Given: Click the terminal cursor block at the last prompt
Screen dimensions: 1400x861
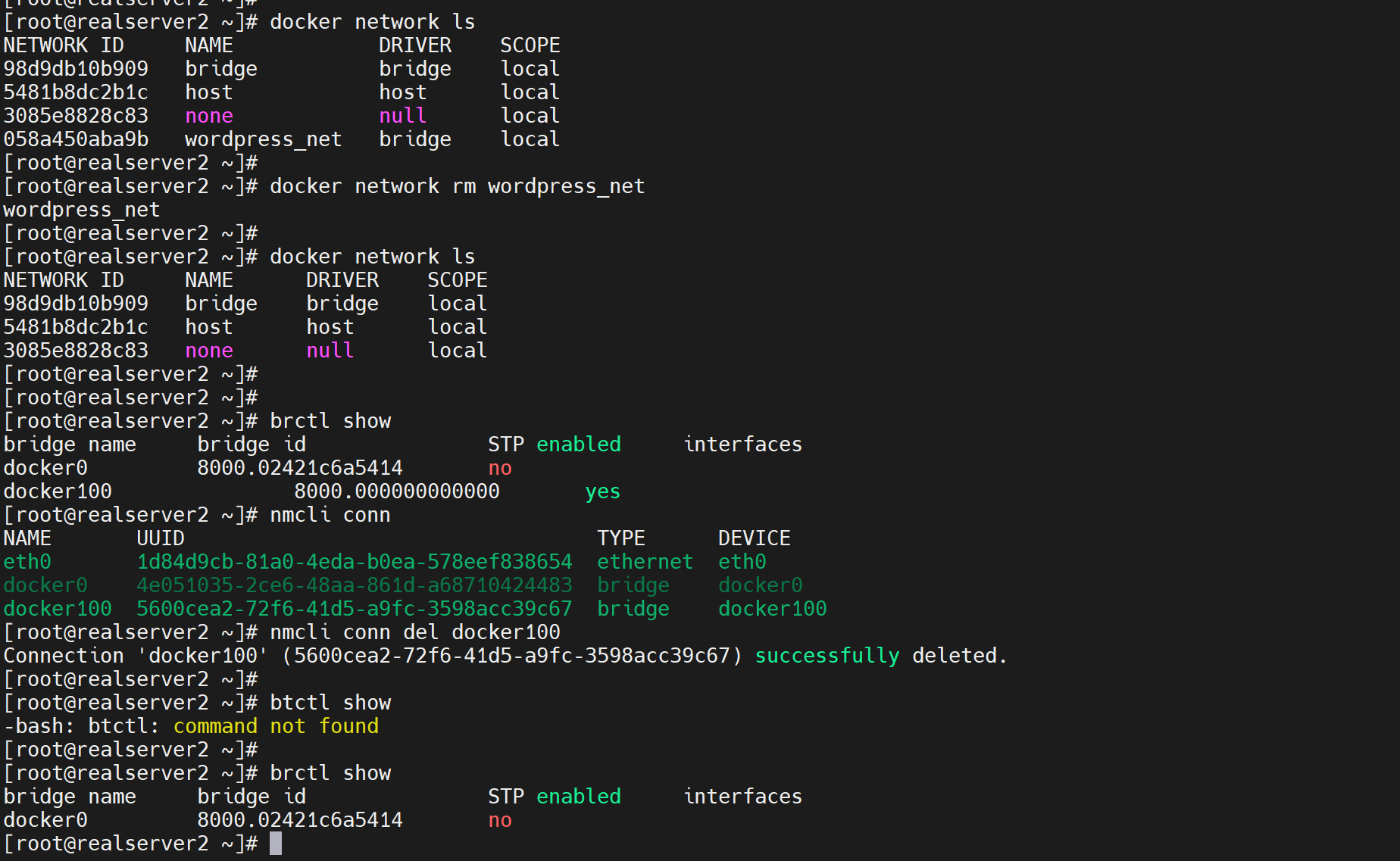Looking at the screenshot, I should click(276, 844).
